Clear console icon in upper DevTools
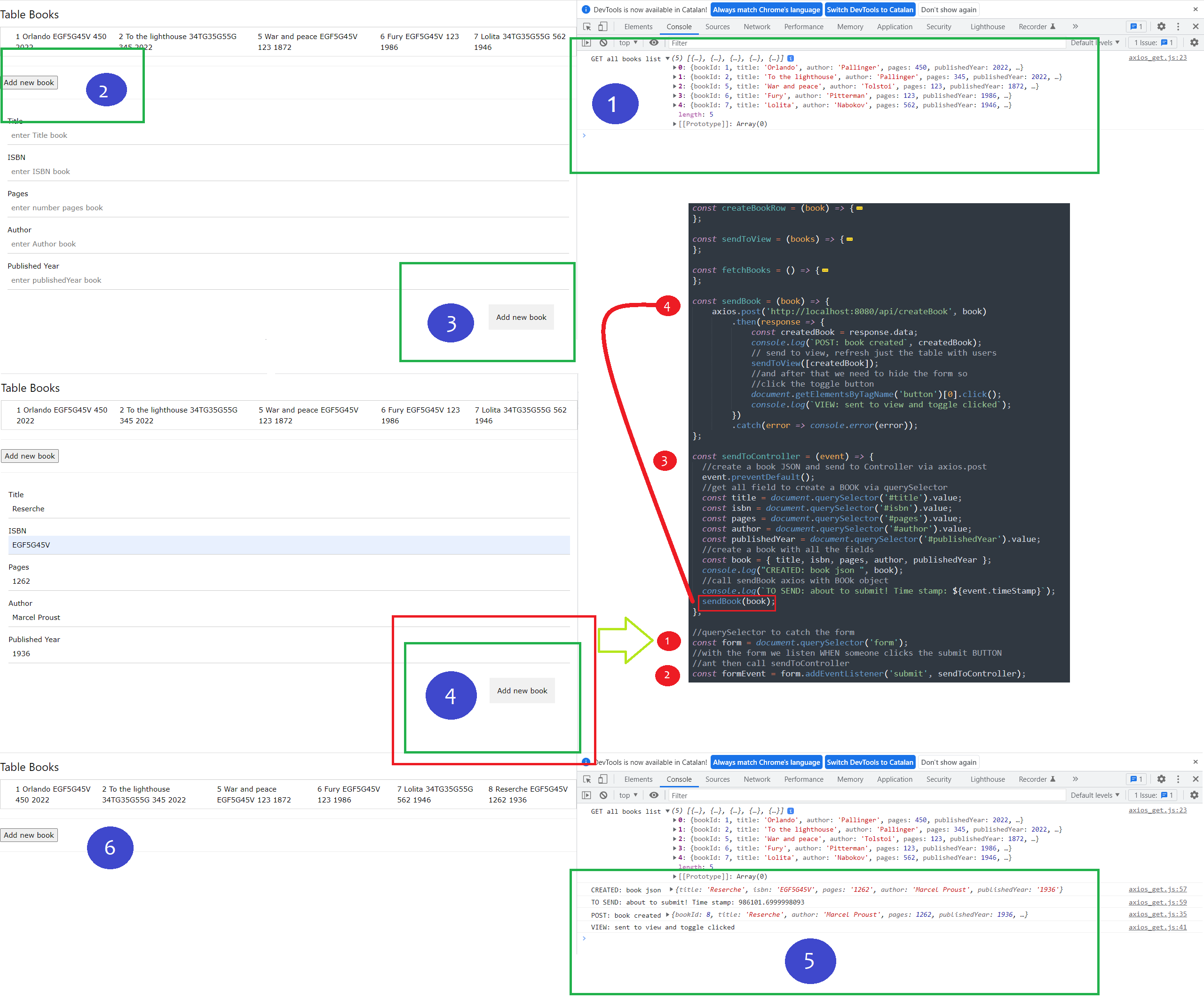 point(603,42)
